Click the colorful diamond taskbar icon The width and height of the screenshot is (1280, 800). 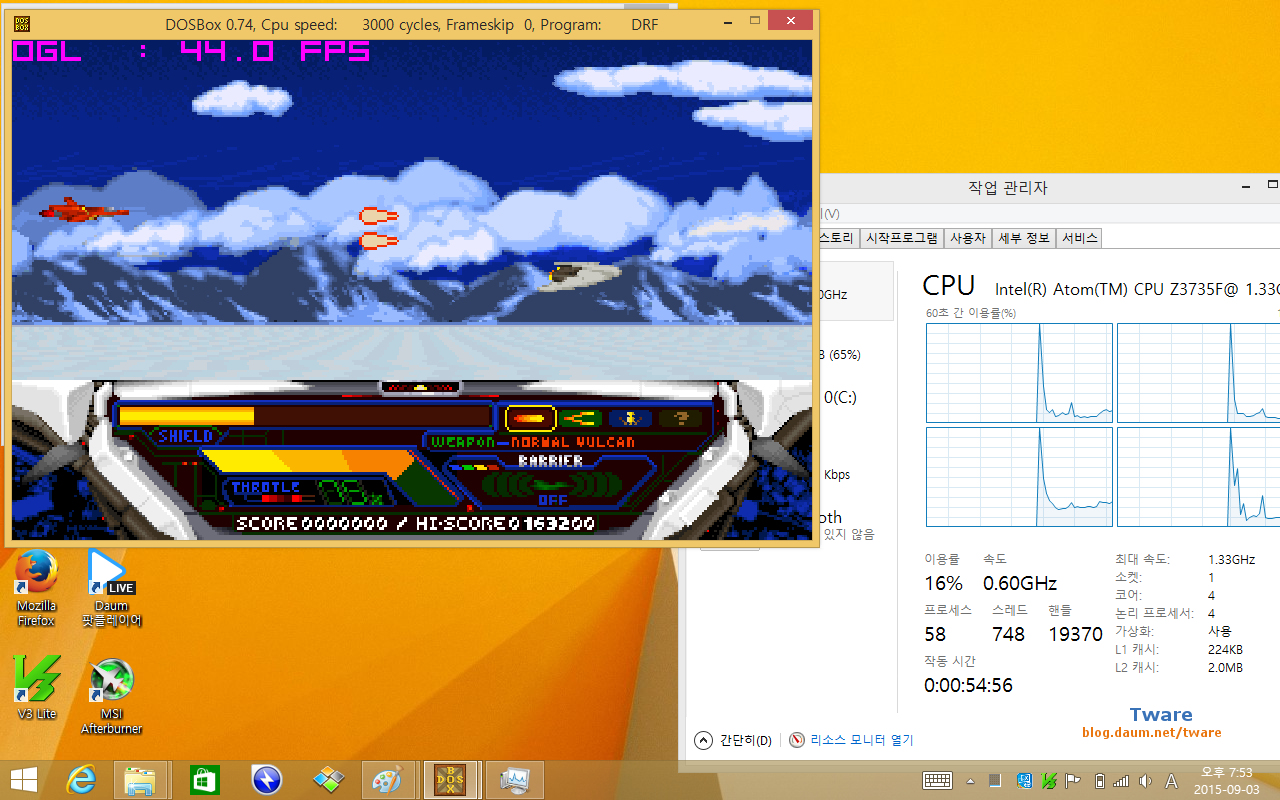pyautogui.click(x=328, y=779)
